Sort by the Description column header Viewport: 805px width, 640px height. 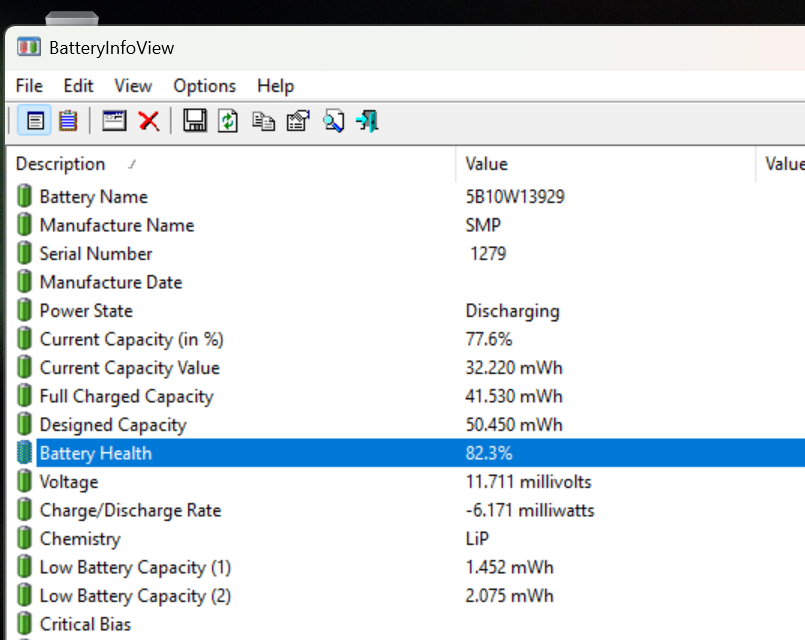231,164
